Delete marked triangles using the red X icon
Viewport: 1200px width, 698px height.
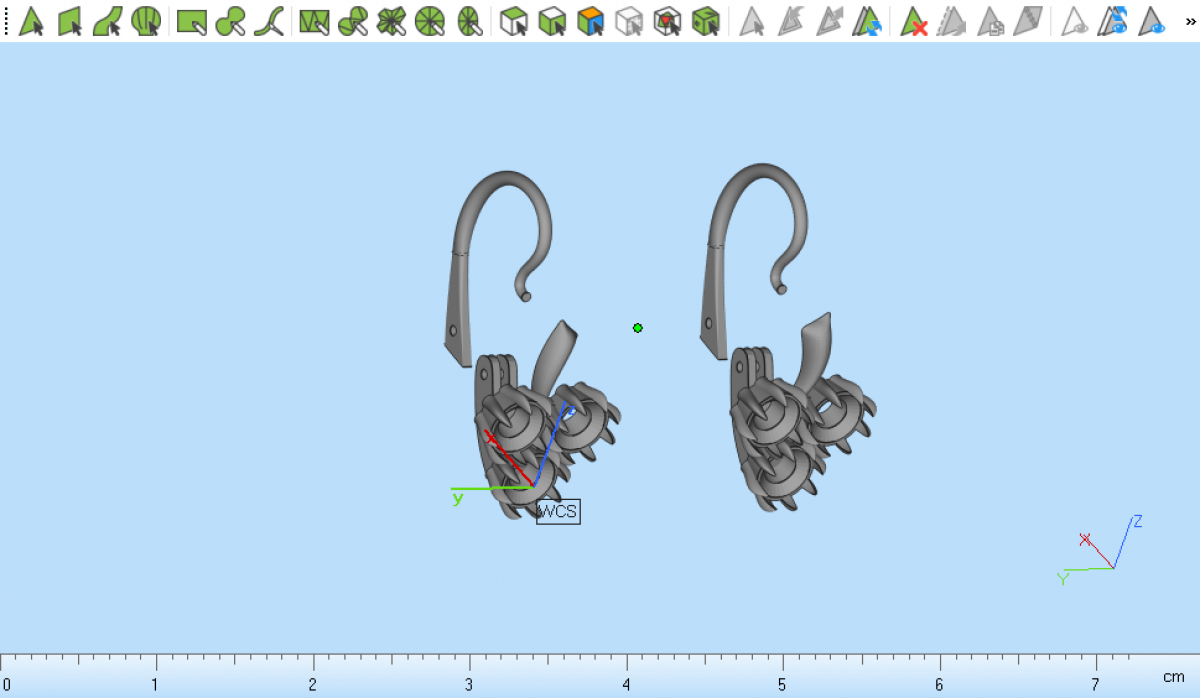pyautogui.click(x=914, y=21)
